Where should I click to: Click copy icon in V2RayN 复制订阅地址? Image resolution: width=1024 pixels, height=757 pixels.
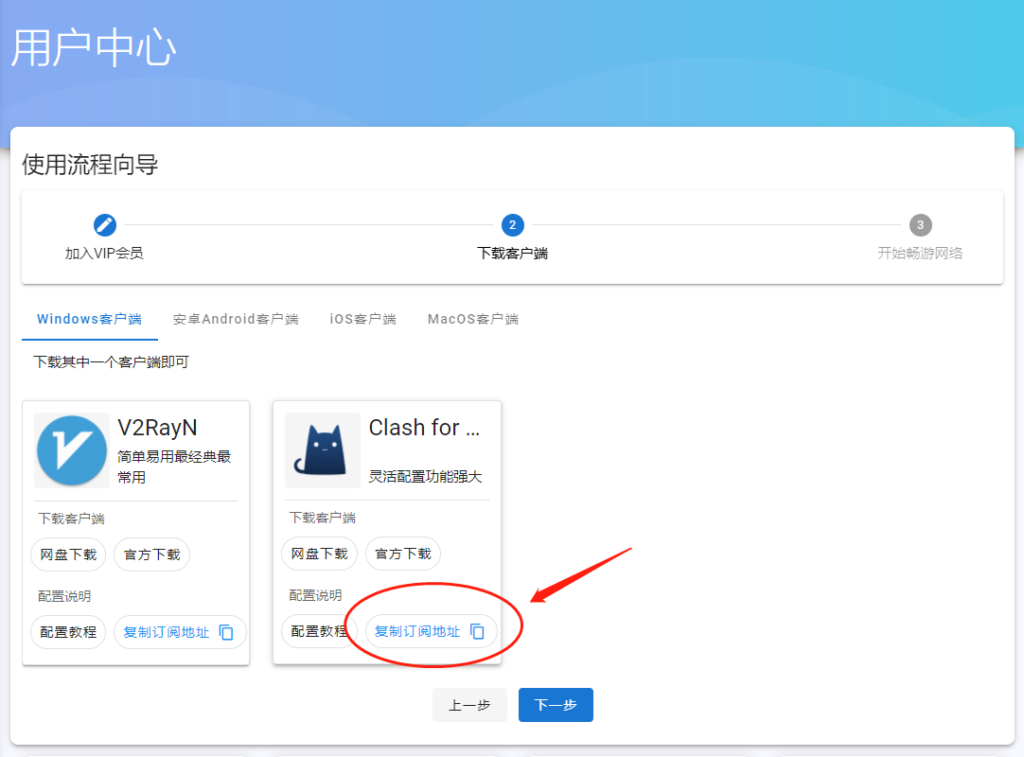(226, 632)
